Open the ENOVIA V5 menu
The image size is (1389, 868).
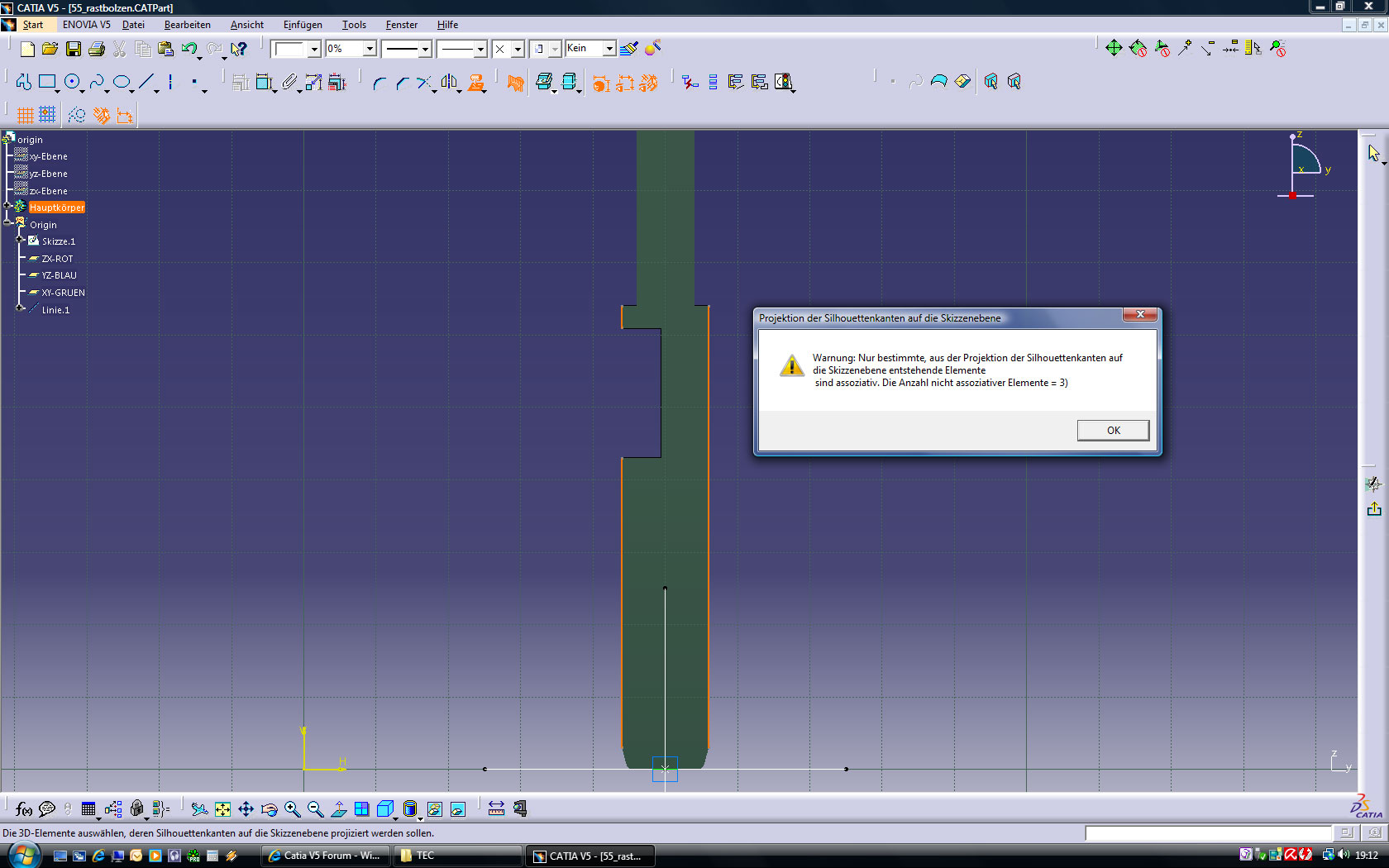coord(87,25)
